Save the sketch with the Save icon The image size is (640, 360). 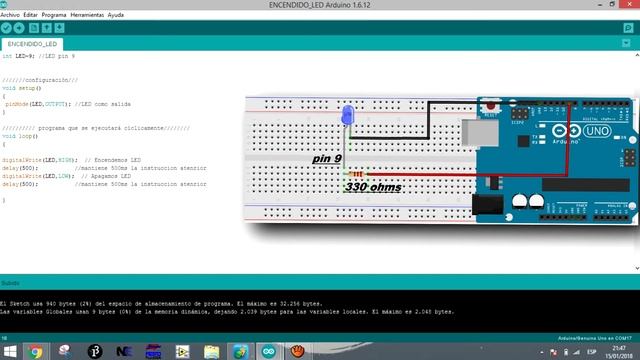(x=60, y=28)
